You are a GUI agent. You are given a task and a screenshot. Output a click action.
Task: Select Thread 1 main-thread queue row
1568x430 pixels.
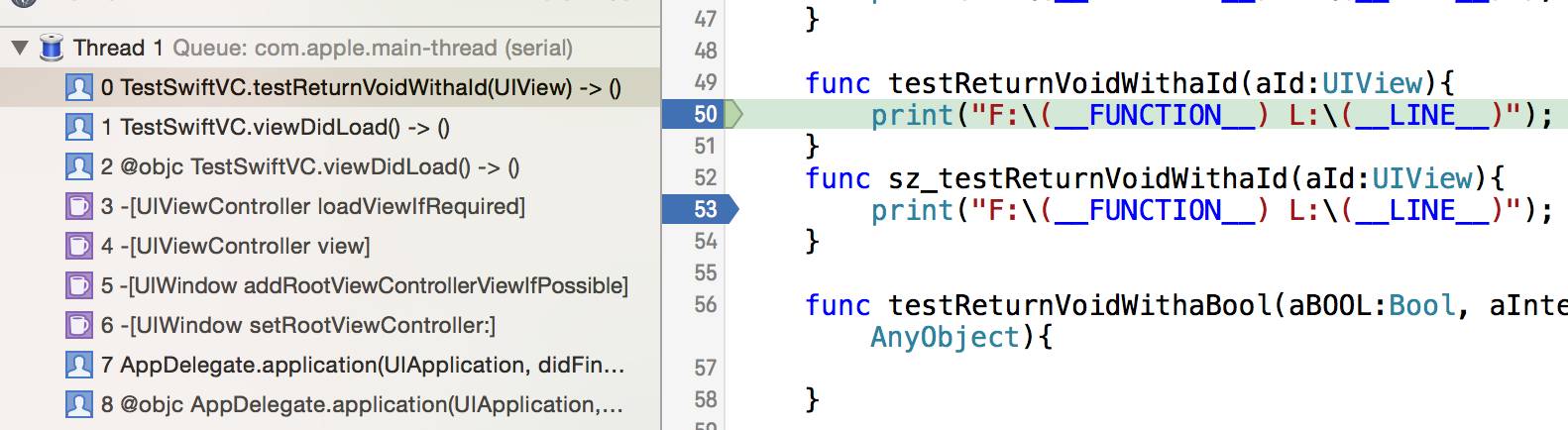click(330, 48)
